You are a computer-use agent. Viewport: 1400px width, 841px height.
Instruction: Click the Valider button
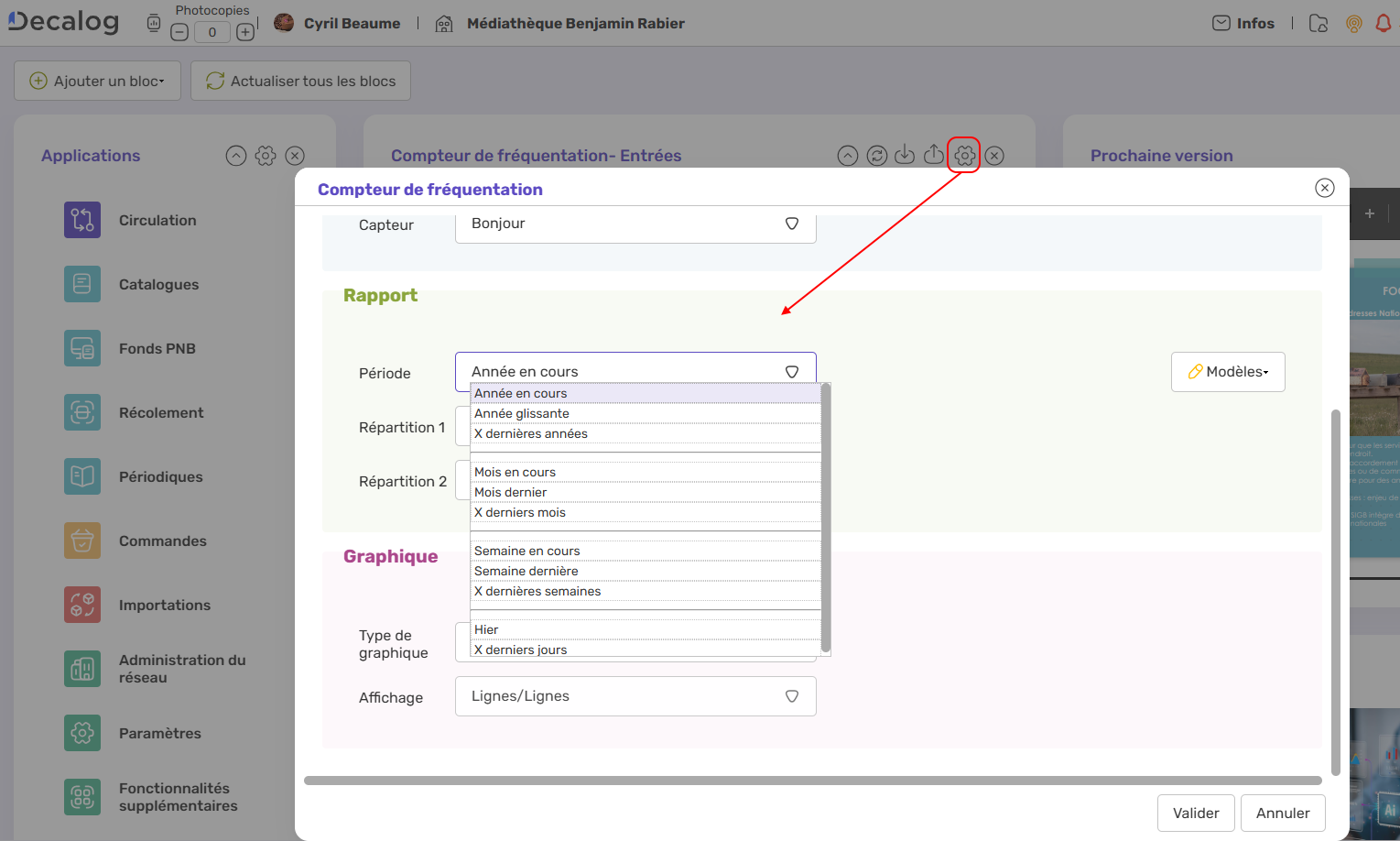pos(1195,813)
